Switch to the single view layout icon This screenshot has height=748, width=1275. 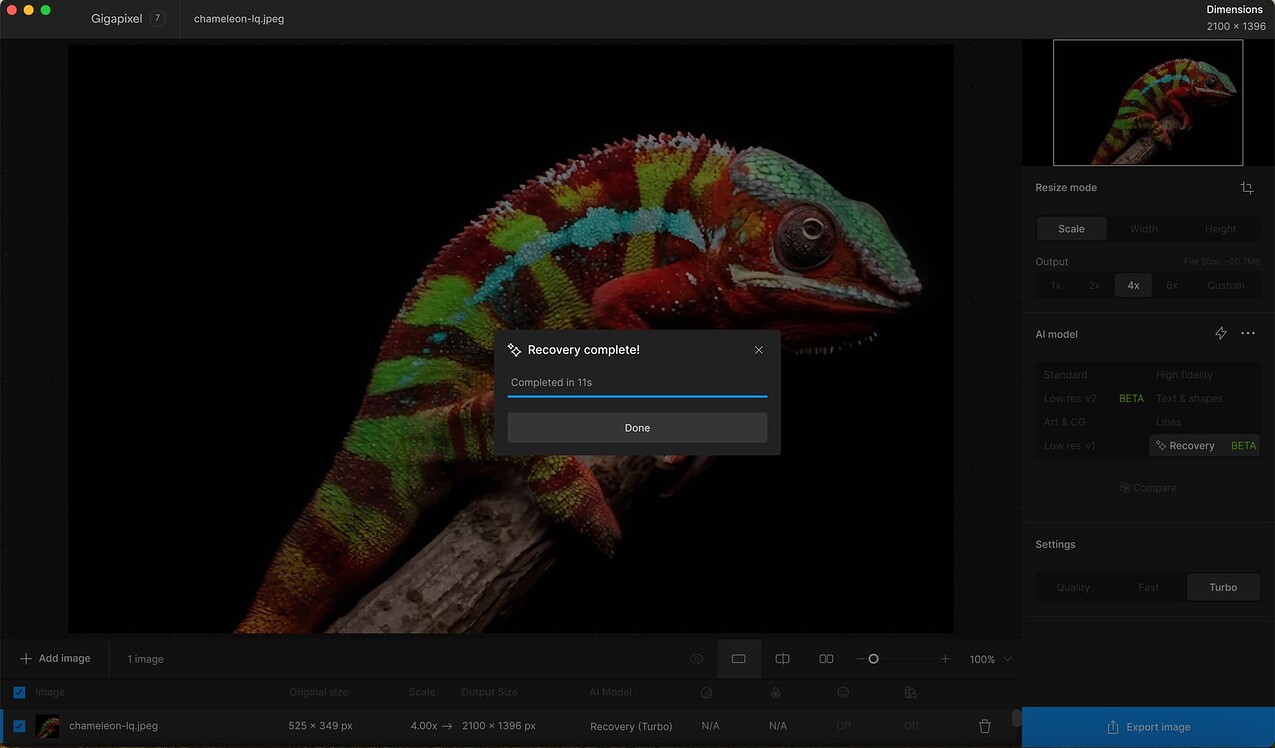[739, 659]
